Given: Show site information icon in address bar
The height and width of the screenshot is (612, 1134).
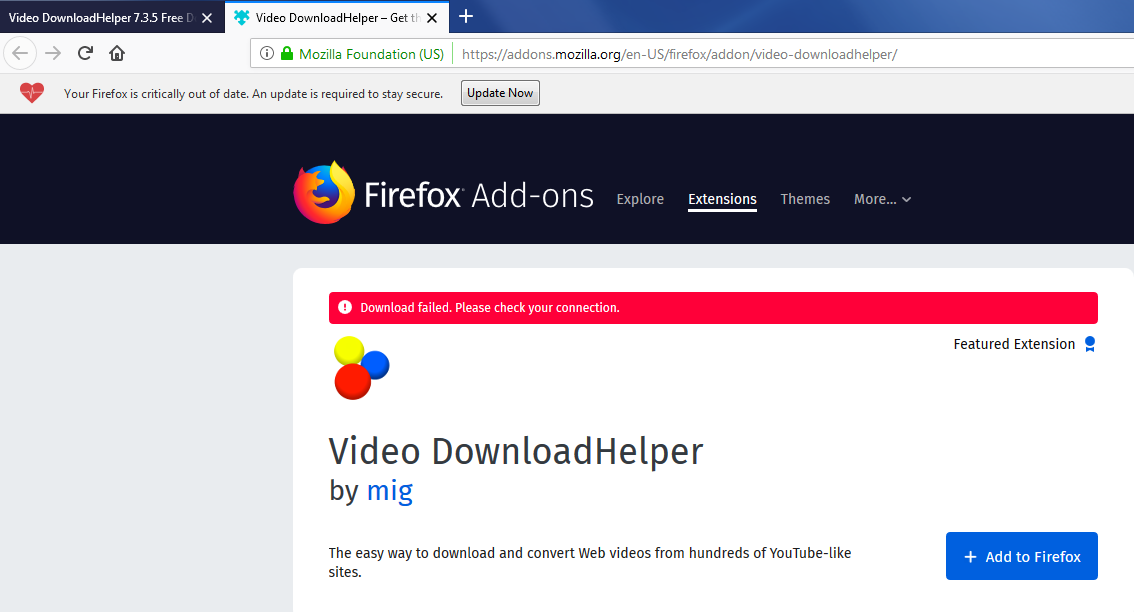Looking at the screenshot, I should 267,54.
